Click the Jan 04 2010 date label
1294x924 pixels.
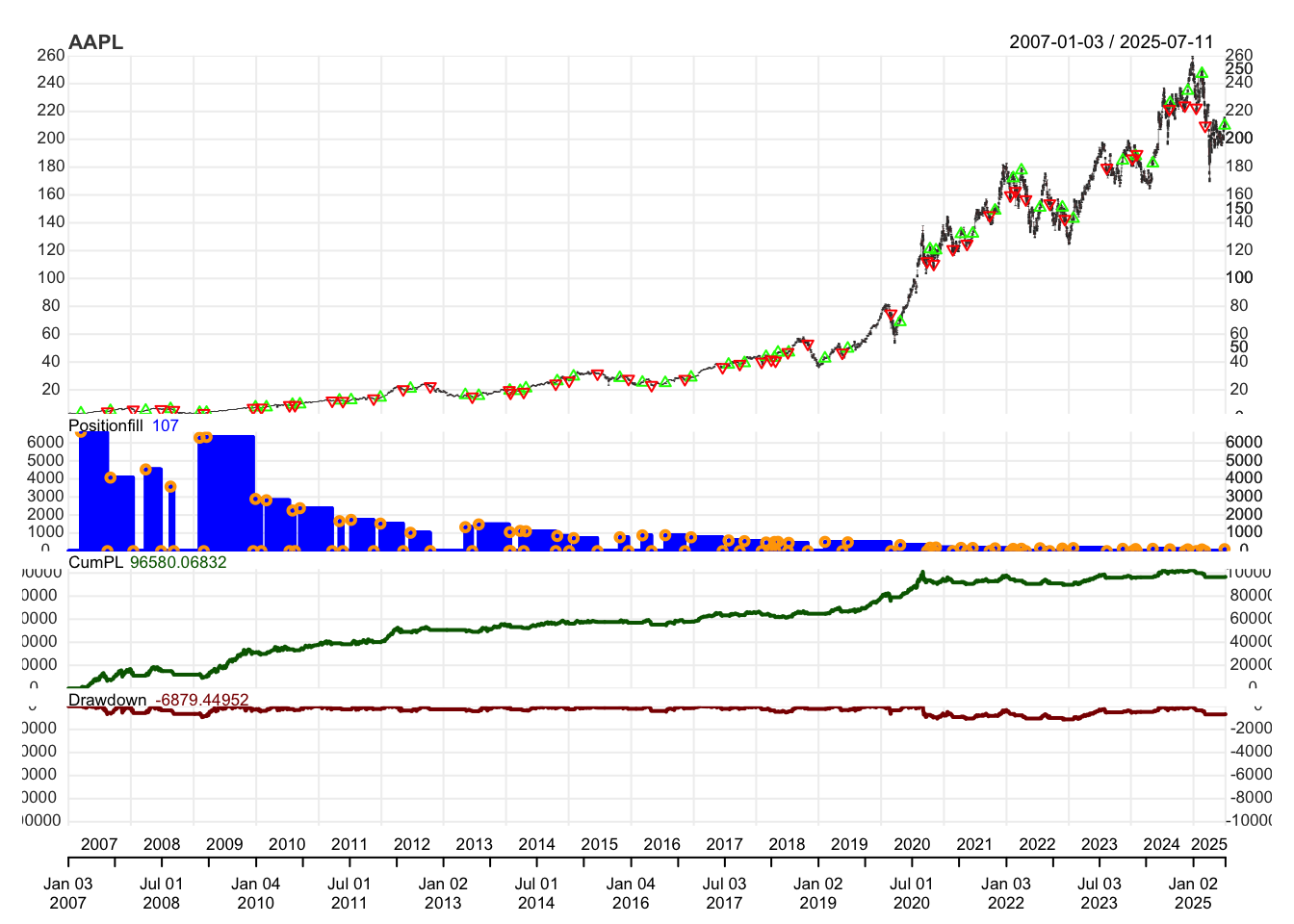(x=256, y=893)
